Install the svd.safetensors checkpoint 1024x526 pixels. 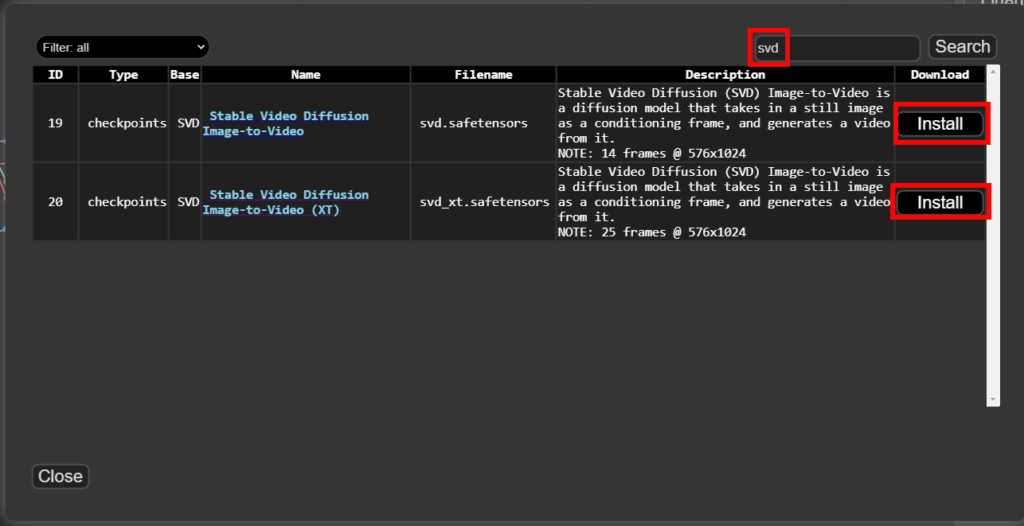940,124
